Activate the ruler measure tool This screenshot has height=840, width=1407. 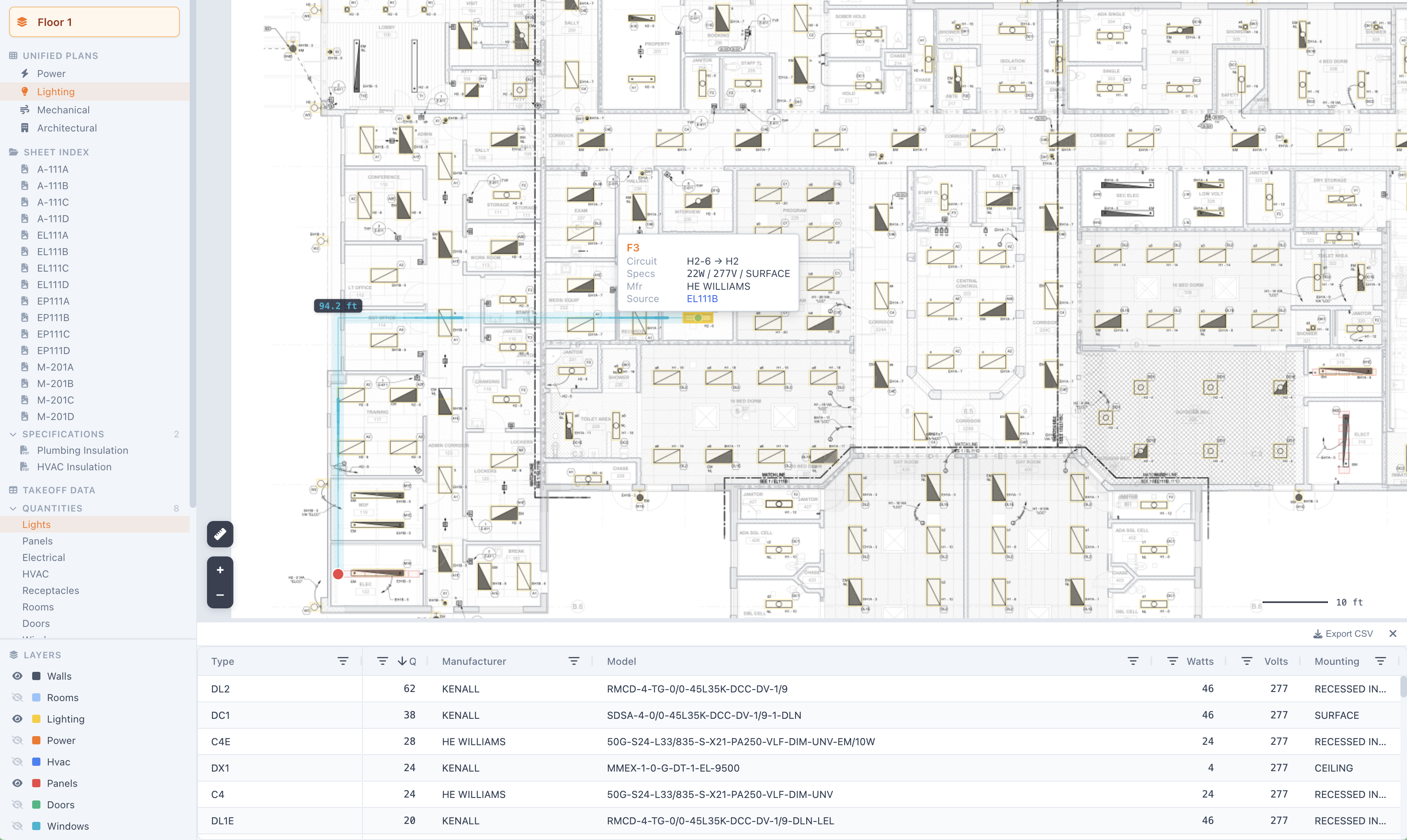(x=220, y=534)
